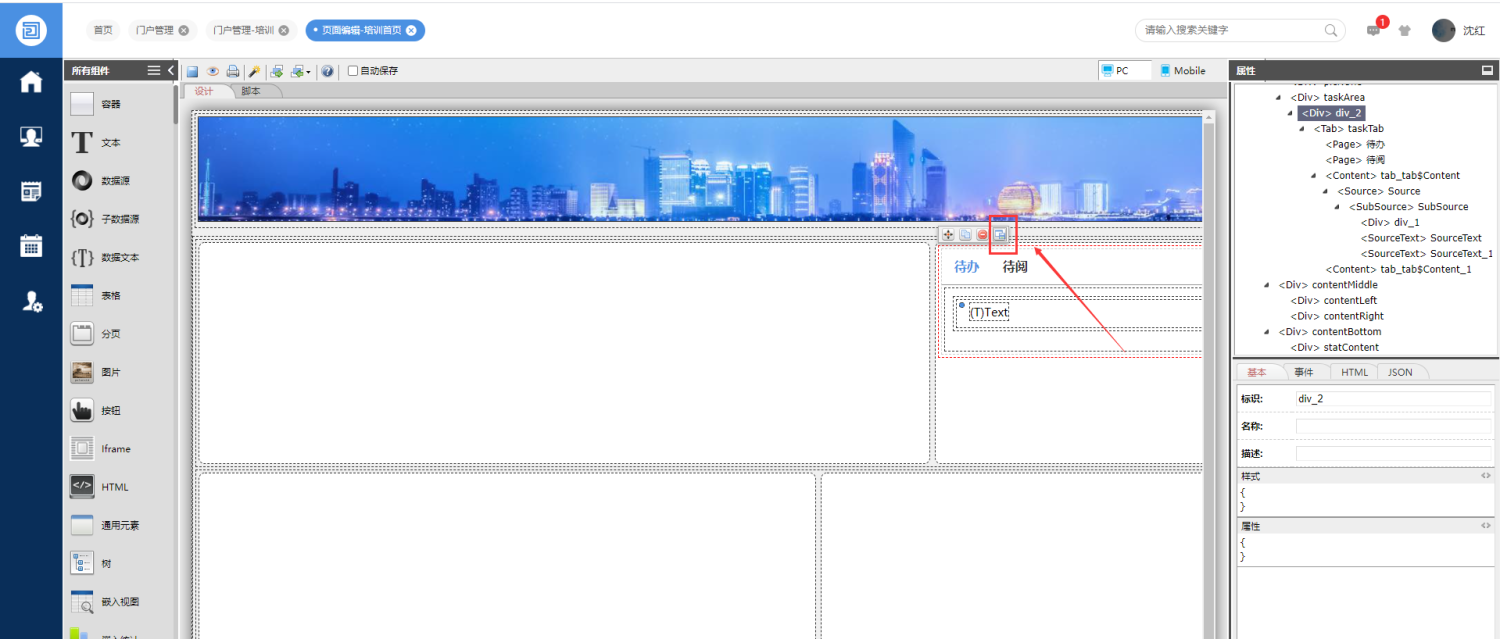
Task: Select the 子数据源 component
Action: point(104,219)
